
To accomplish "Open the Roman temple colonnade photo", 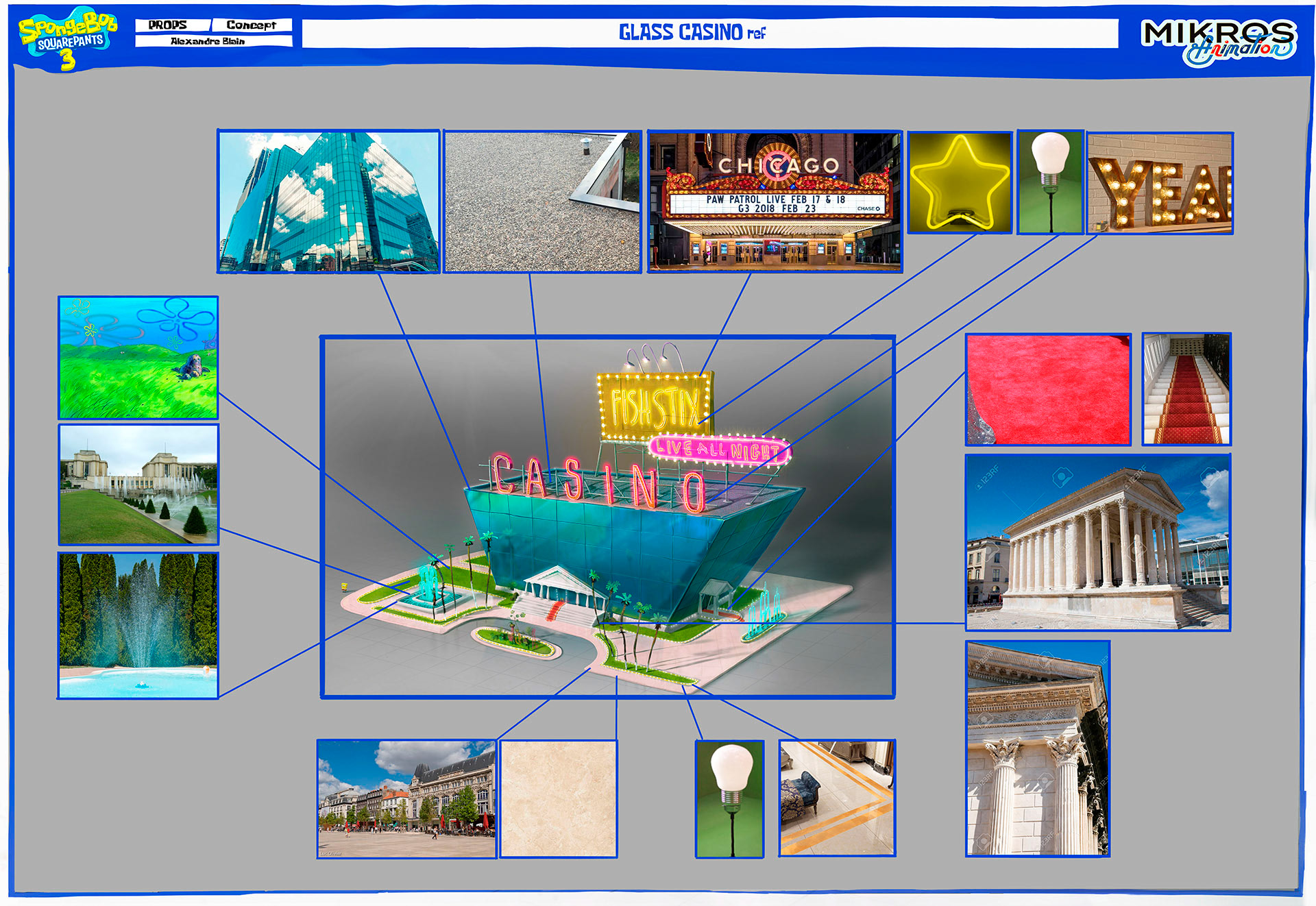I will [x=1097, y=542].
